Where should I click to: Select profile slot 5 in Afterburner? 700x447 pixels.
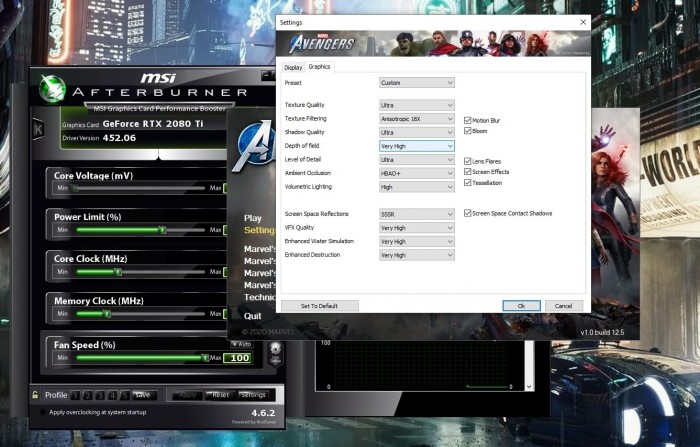[x=126, y=395]
